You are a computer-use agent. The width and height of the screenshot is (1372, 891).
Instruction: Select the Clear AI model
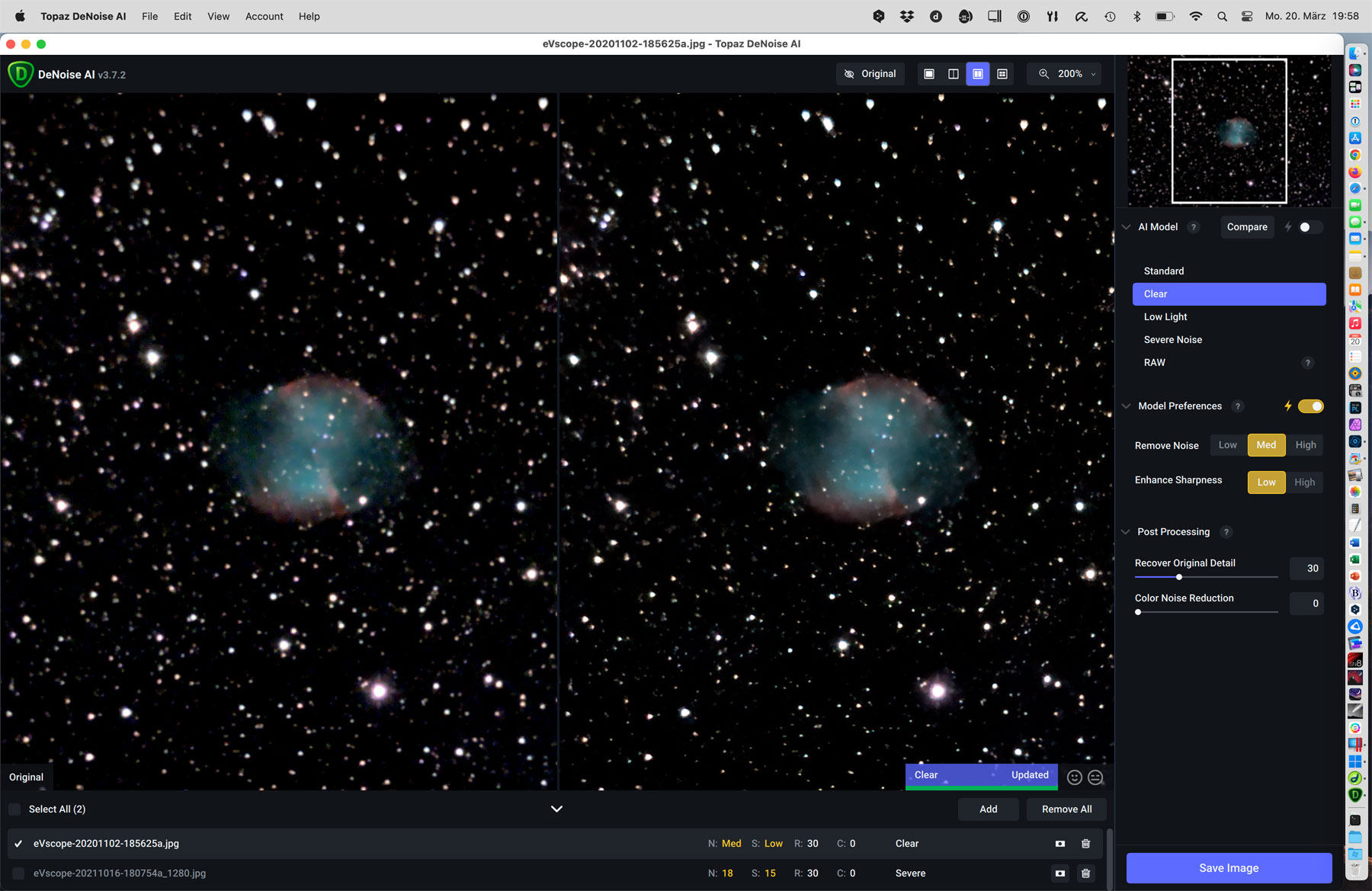[1229, 294]
